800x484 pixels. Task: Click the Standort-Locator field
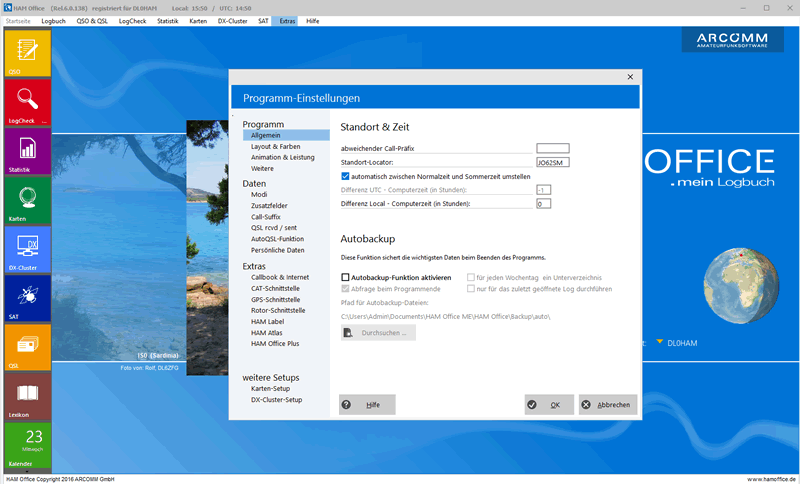[x=553, y=162]
